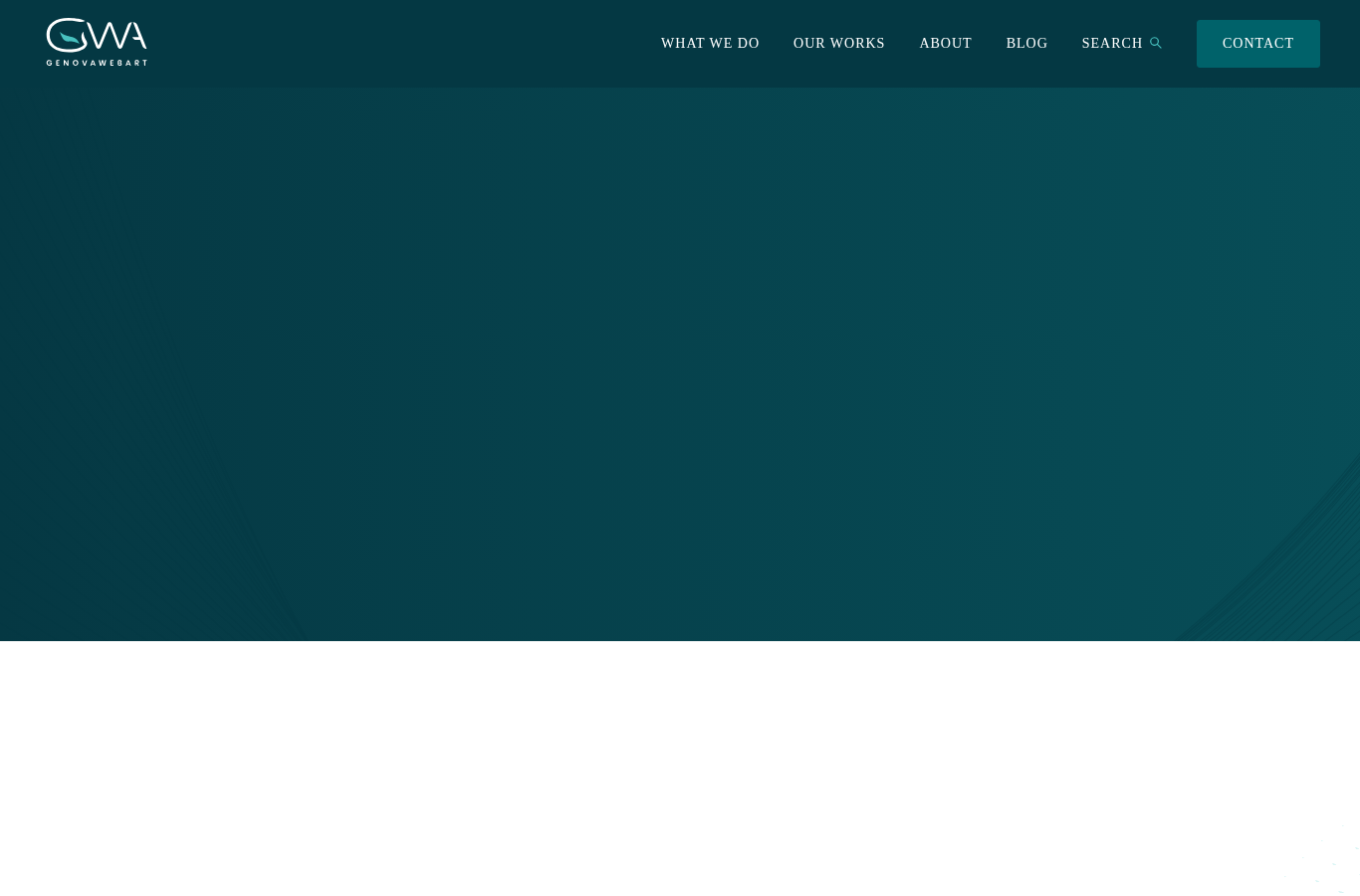Viewport: 1360px width, 896px height.
Task: Visit the BLOG link
Action: 1026,43
